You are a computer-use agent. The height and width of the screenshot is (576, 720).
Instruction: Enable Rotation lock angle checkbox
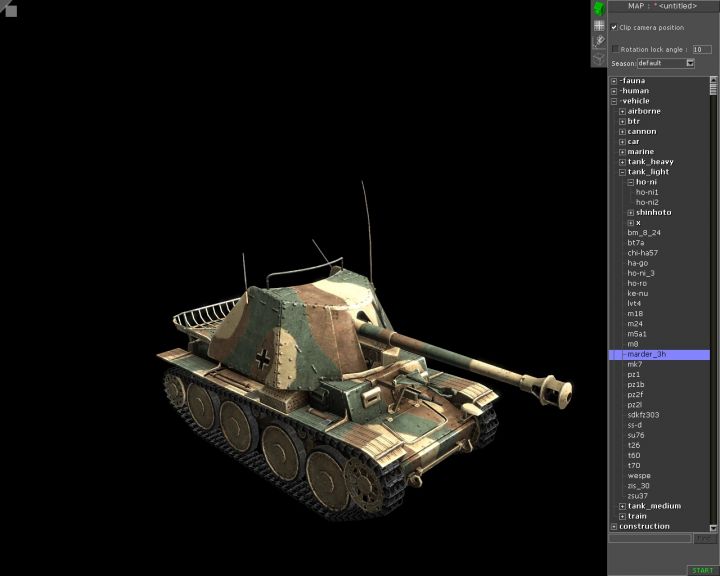(615, 48)
